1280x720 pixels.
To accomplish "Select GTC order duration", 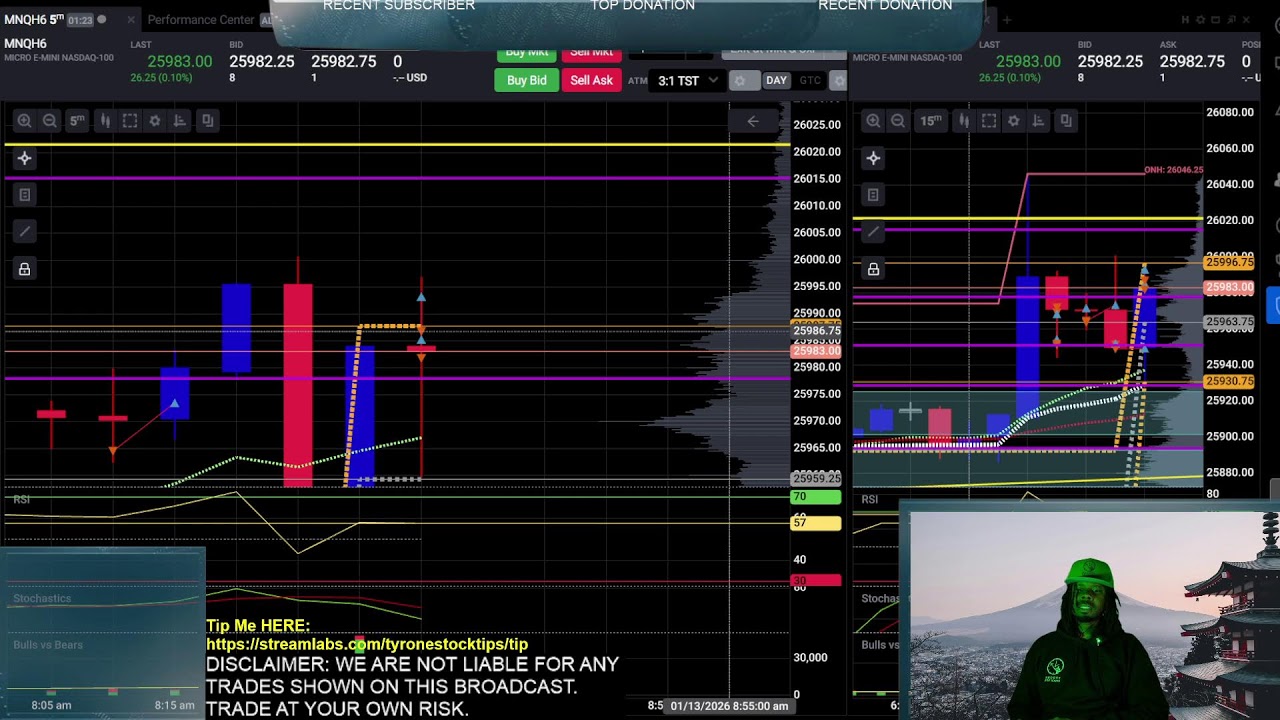I will (810, 81).
